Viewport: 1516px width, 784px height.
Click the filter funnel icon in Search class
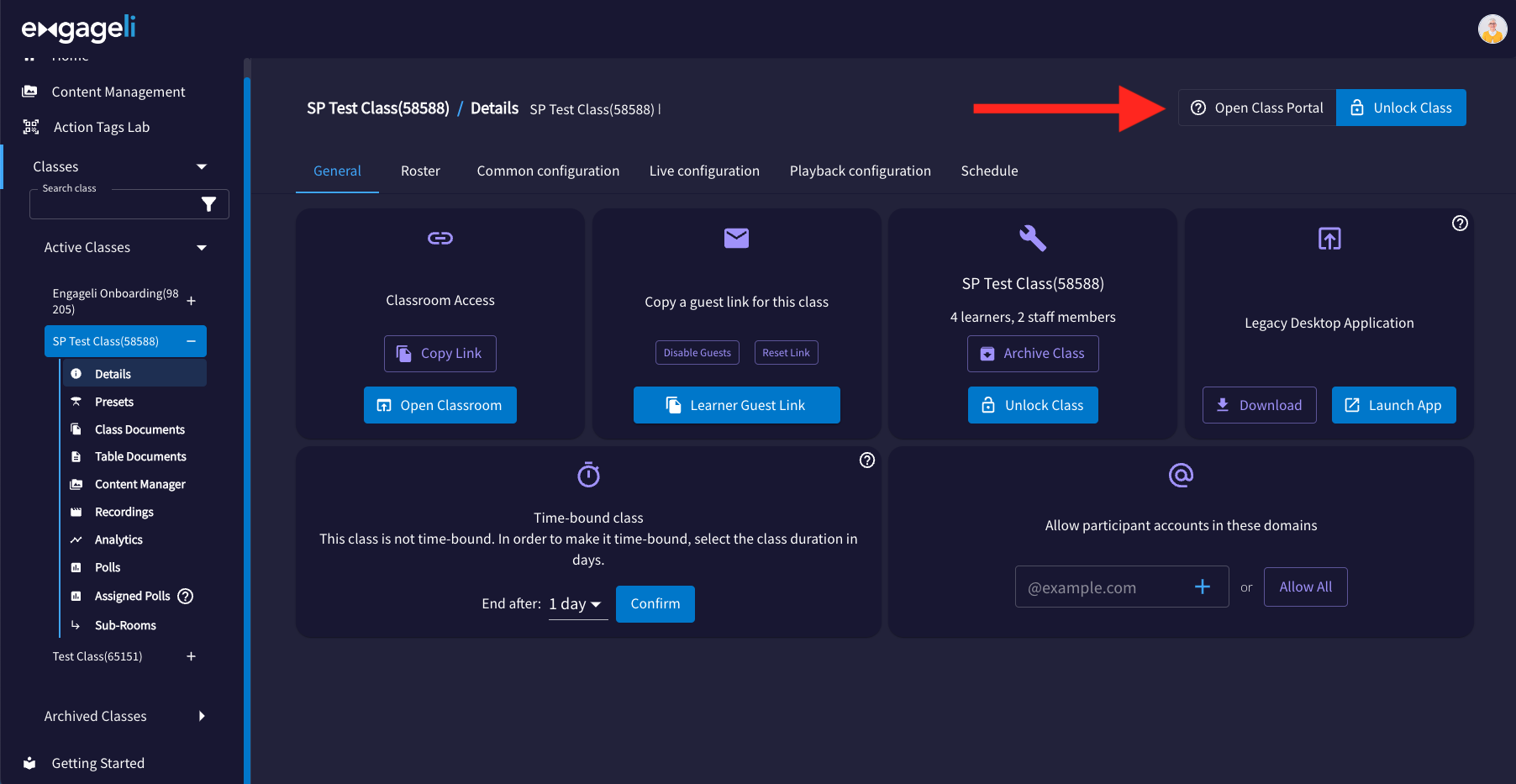(209, 204)
